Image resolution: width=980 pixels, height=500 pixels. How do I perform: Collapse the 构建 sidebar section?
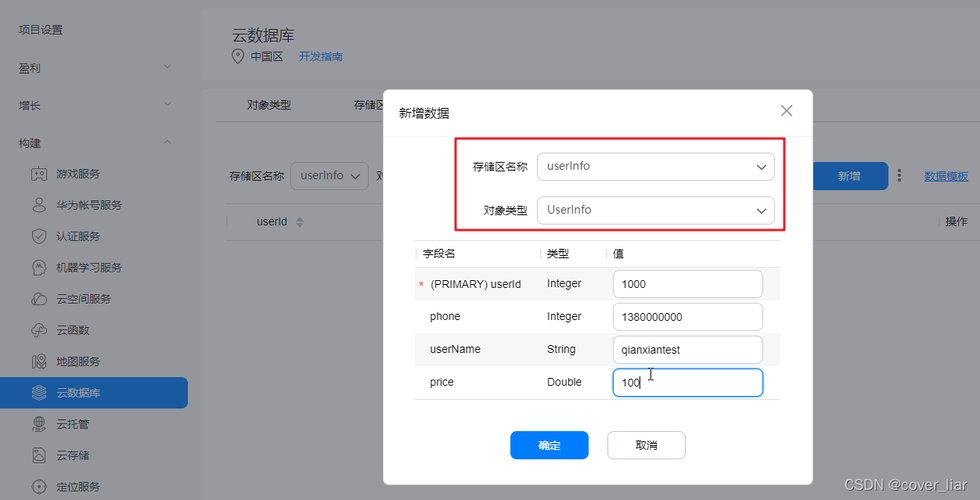(168, 142)
